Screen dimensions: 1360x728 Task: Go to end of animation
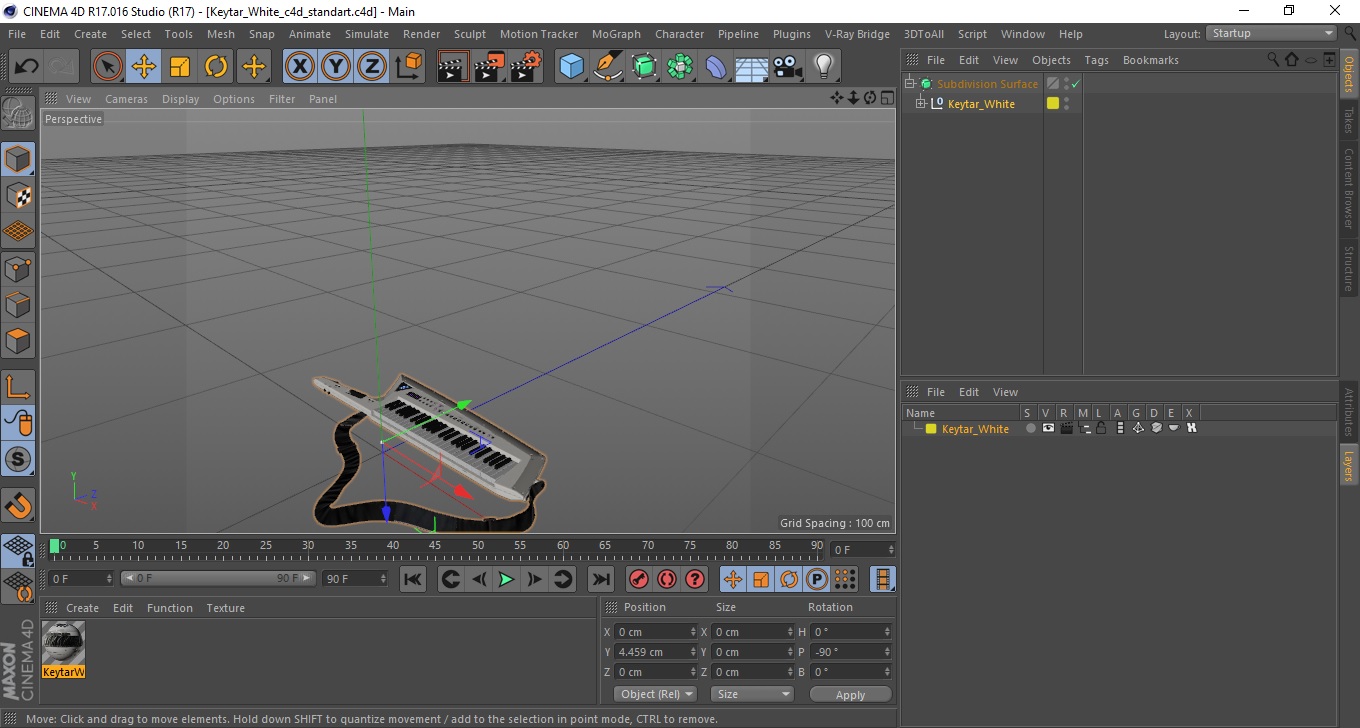pos(600,579)
